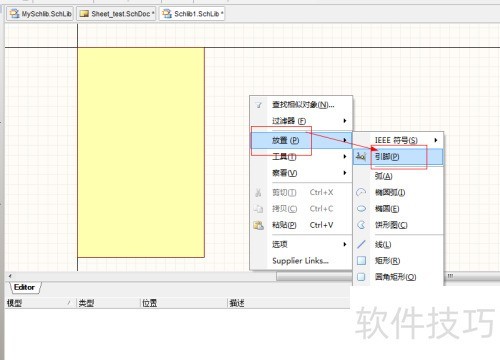Select 饼形图(C) in the placement submenu
Screen dimensions: 500x360
(398, 225)
